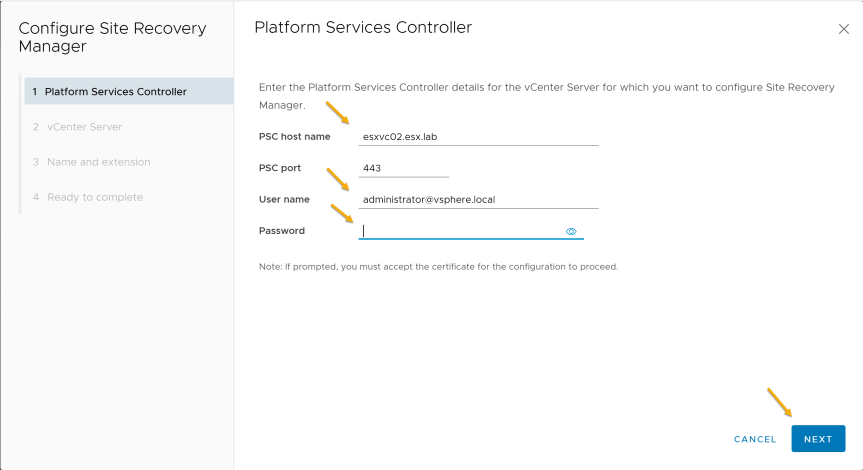Click the Password label
Screen dimensions: 863x470
(x=281, y=231)
